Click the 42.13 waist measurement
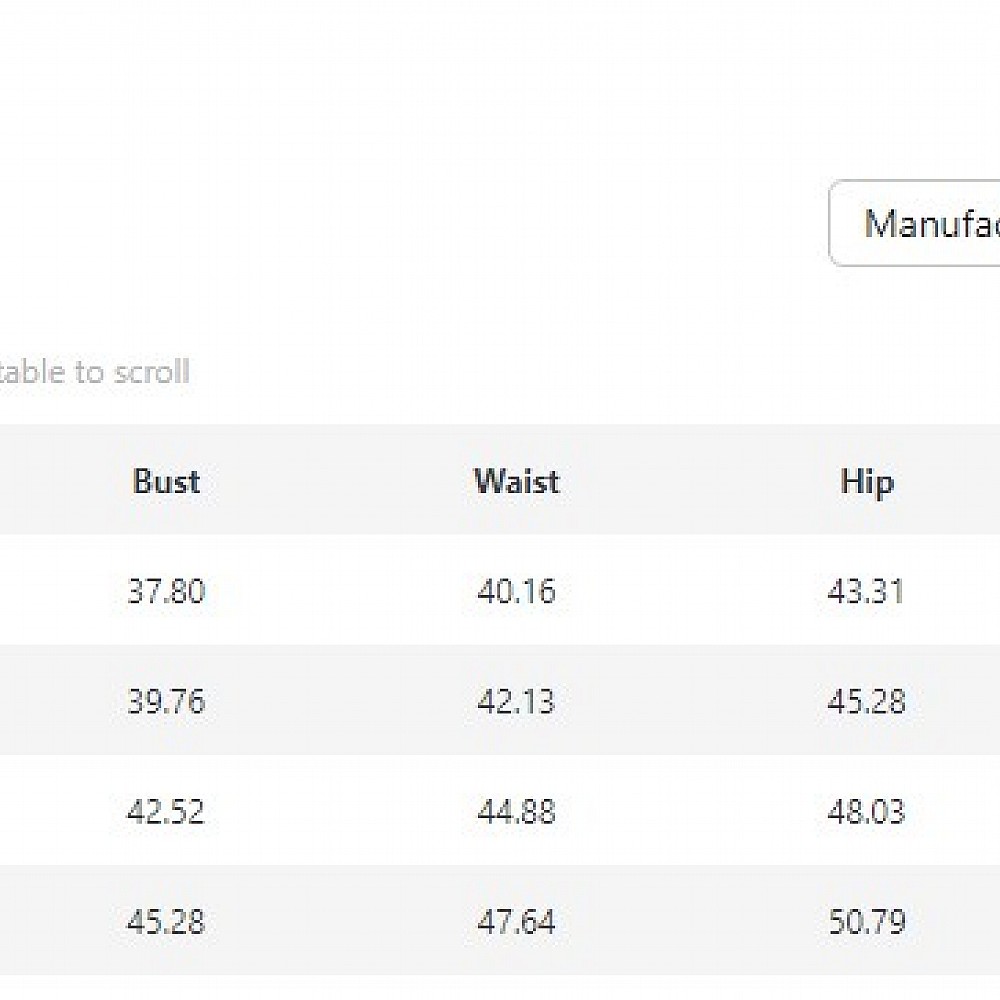This screenshot has width=1000, height=1000. coord(516,701)
